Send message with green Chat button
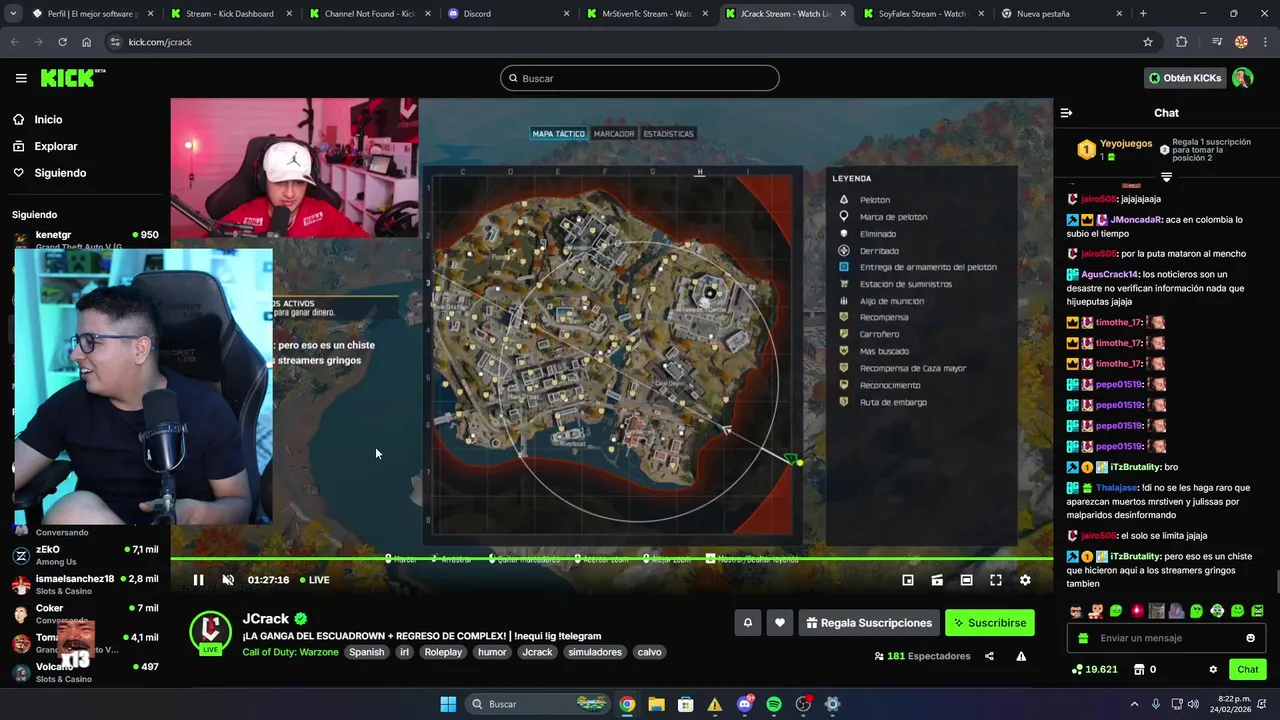 (x=1248, y=669)
